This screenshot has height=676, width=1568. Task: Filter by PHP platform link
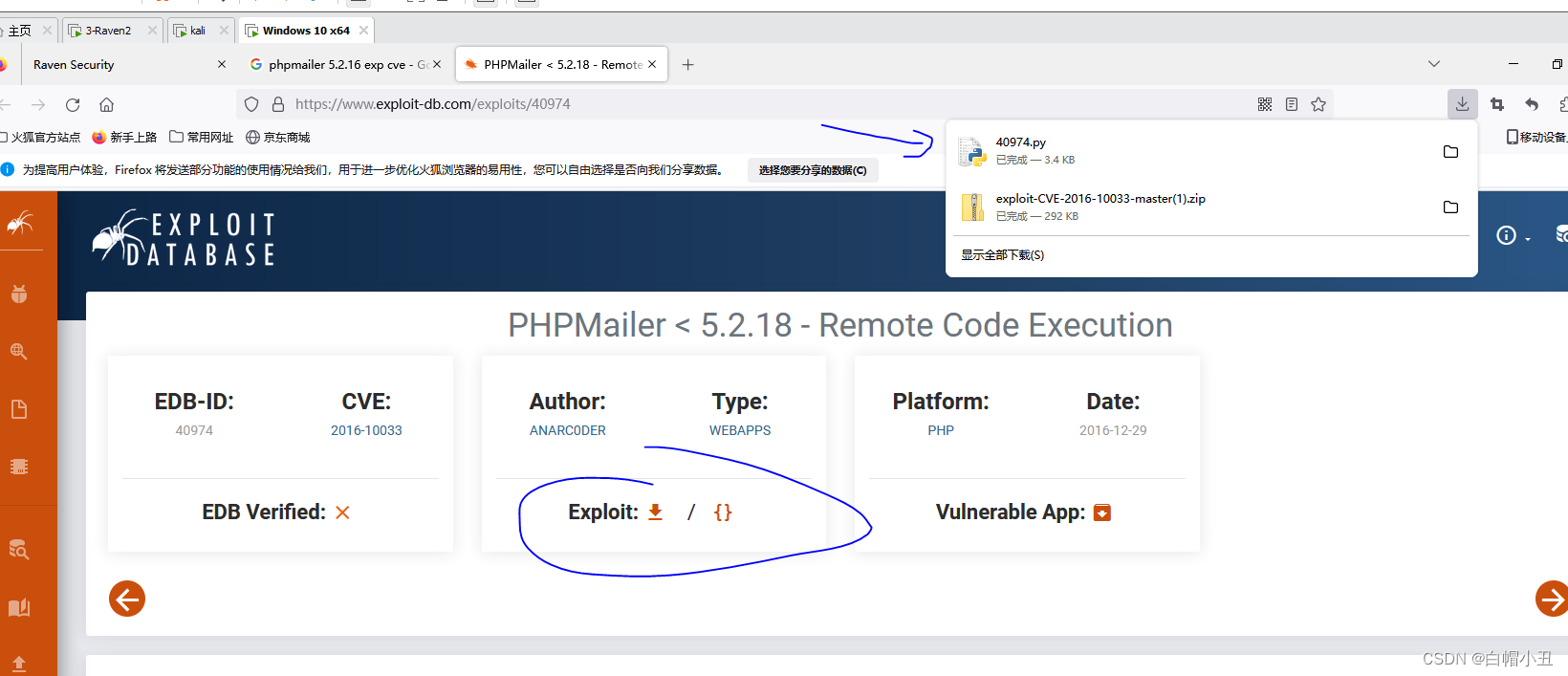[941, 431]
